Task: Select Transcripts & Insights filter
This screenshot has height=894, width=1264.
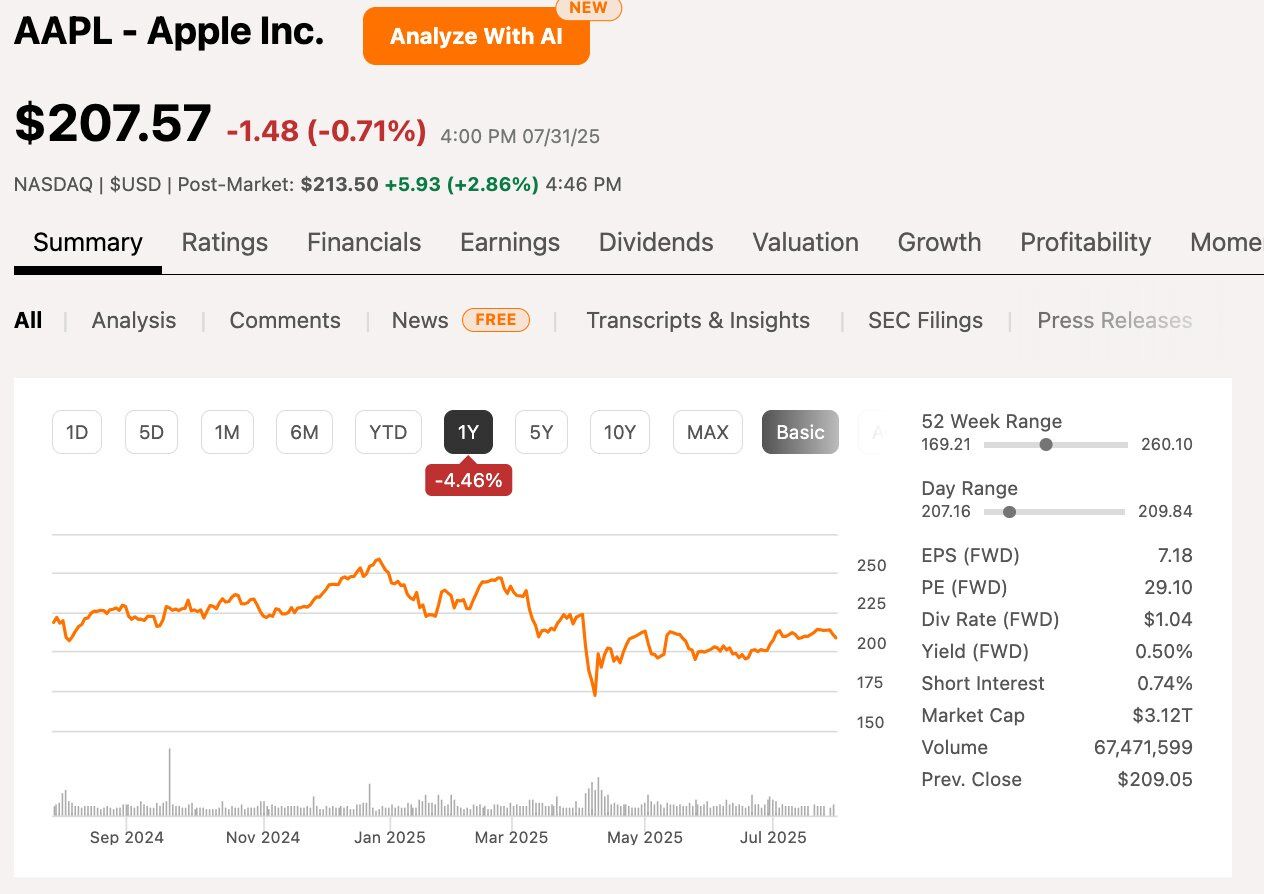Action: pos(698,321)
